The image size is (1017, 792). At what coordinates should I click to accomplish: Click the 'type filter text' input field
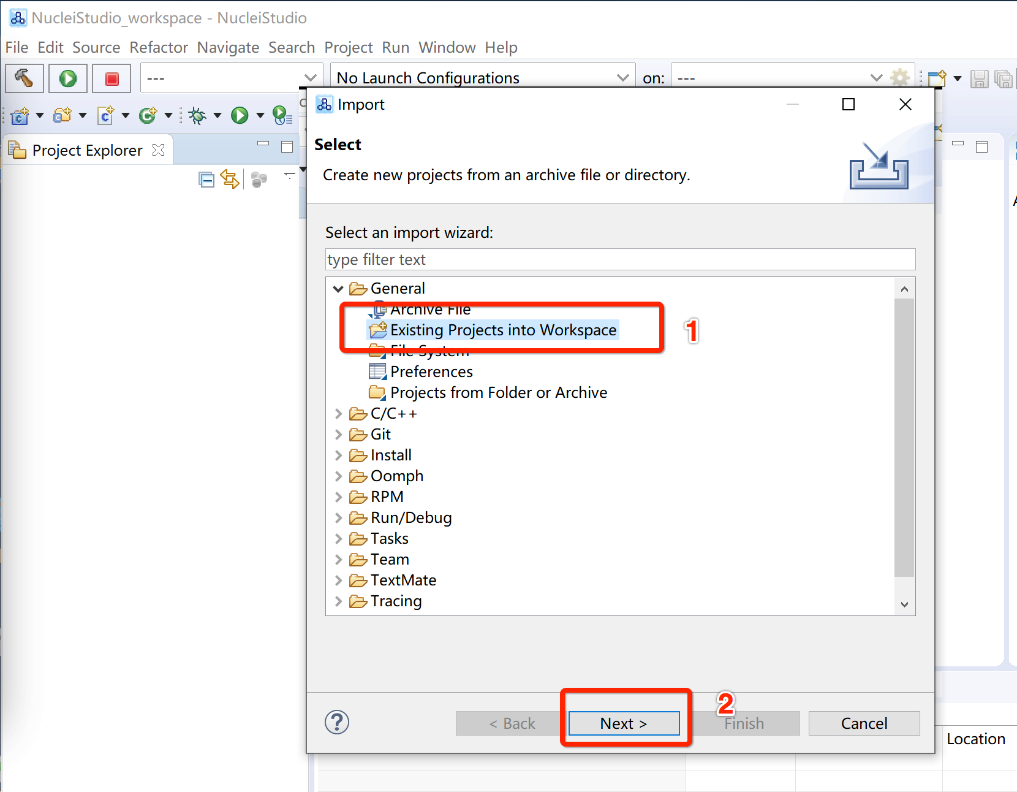point(620,259)
